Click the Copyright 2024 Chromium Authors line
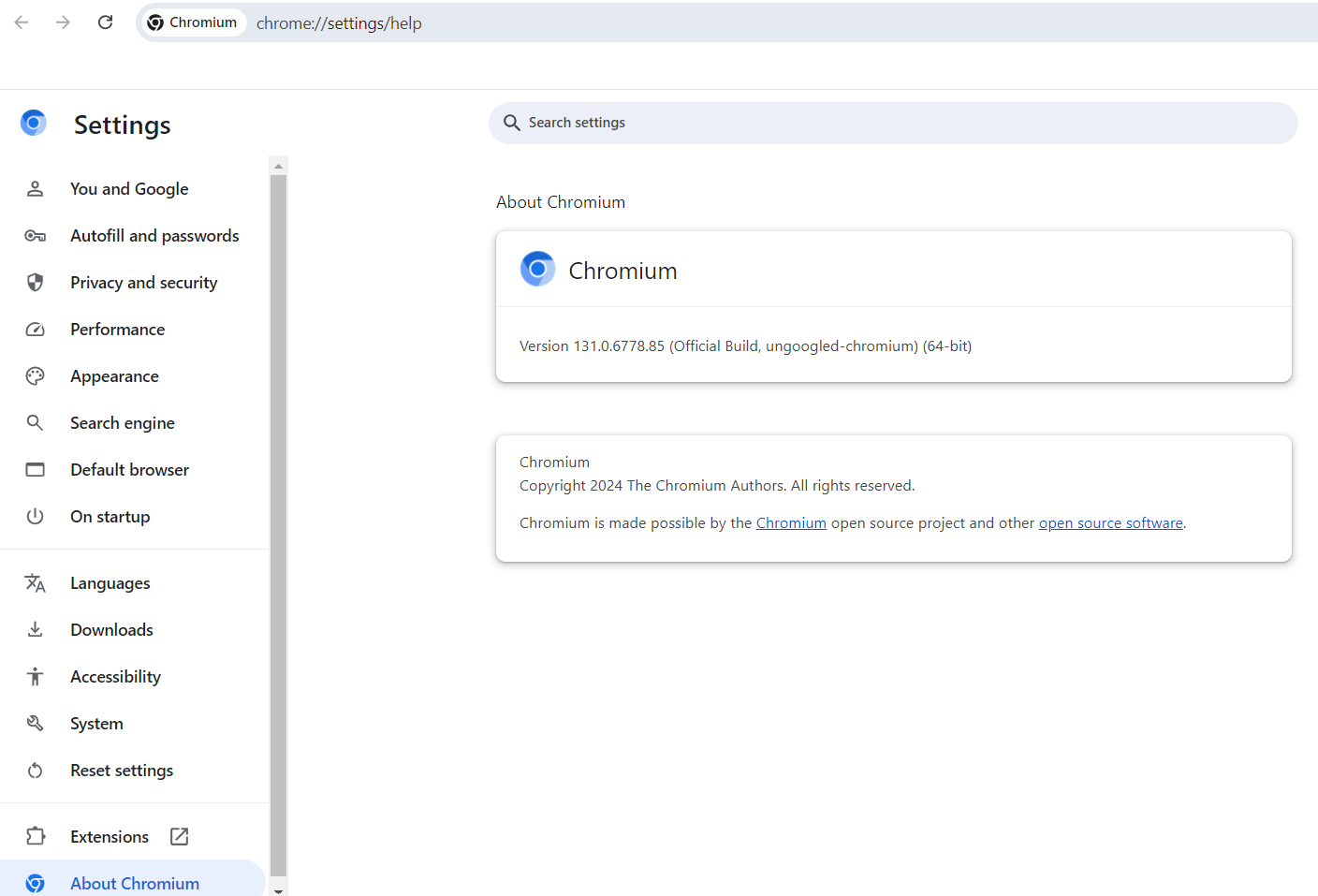This screenshot has width=1318, height=896. tap(717, 486)
